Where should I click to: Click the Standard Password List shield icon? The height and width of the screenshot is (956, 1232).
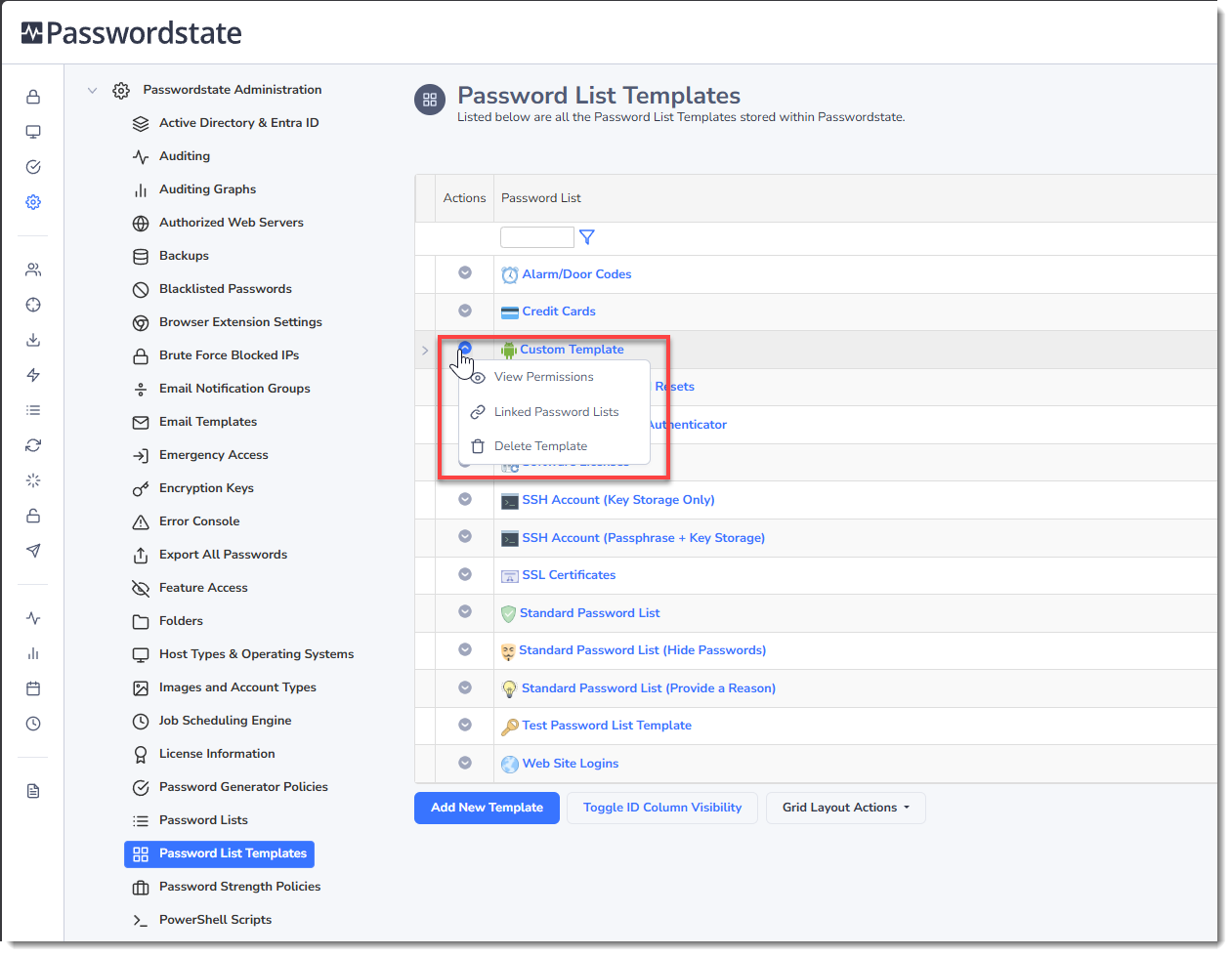click(508, 613)
